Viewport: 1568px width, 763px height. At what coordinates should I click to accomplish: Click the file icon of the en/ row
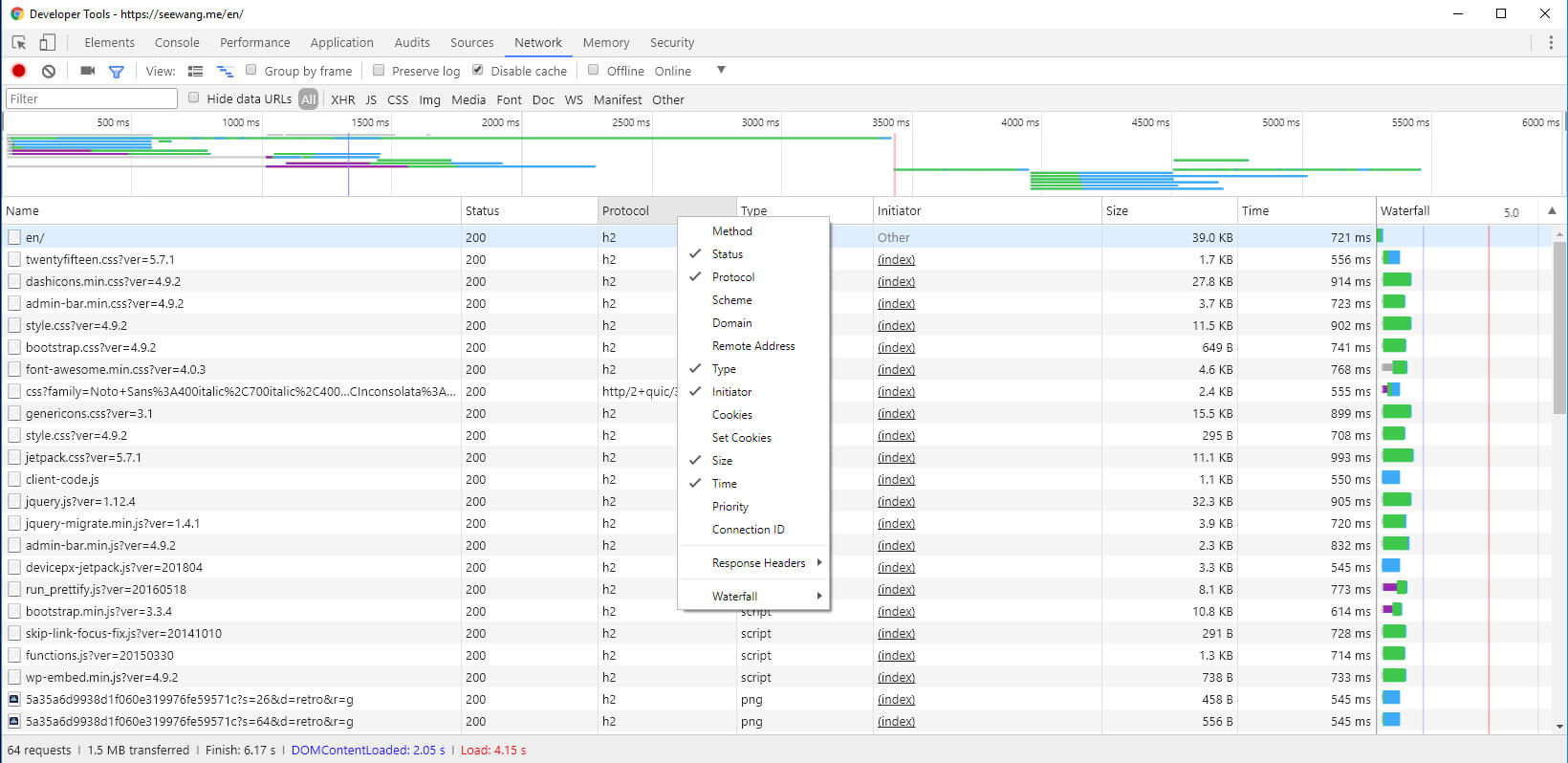point(14,237)
